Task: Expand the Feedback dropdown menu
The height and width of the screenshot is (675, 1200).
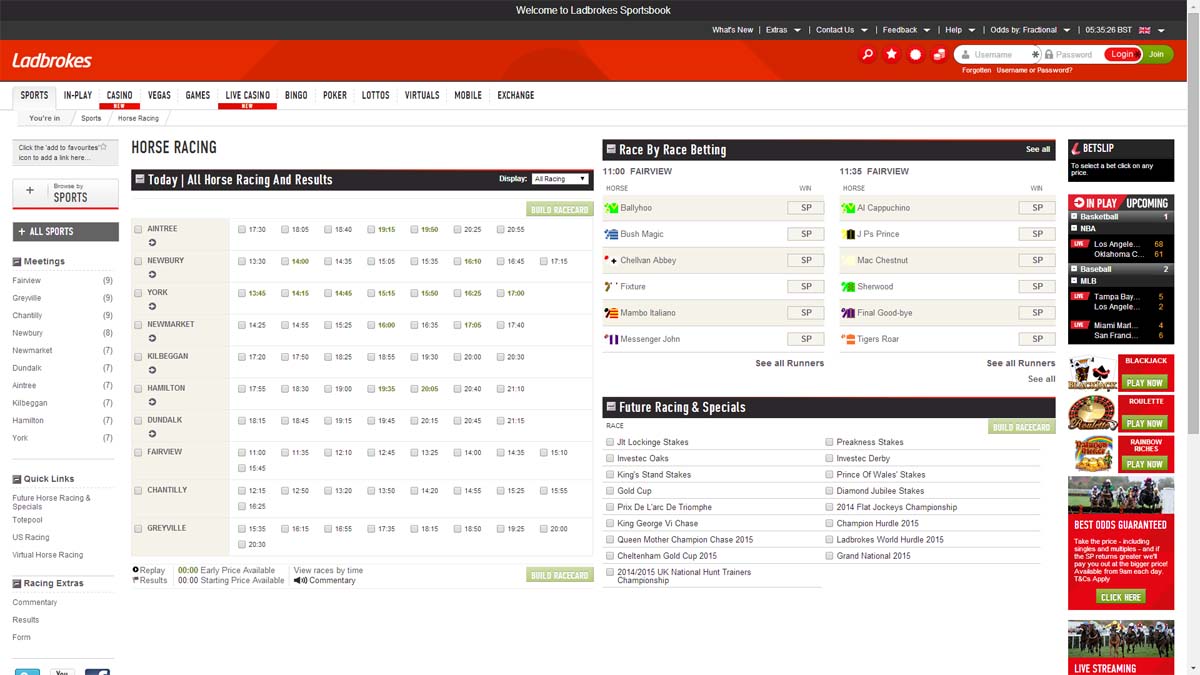Action: coord(906,30)
